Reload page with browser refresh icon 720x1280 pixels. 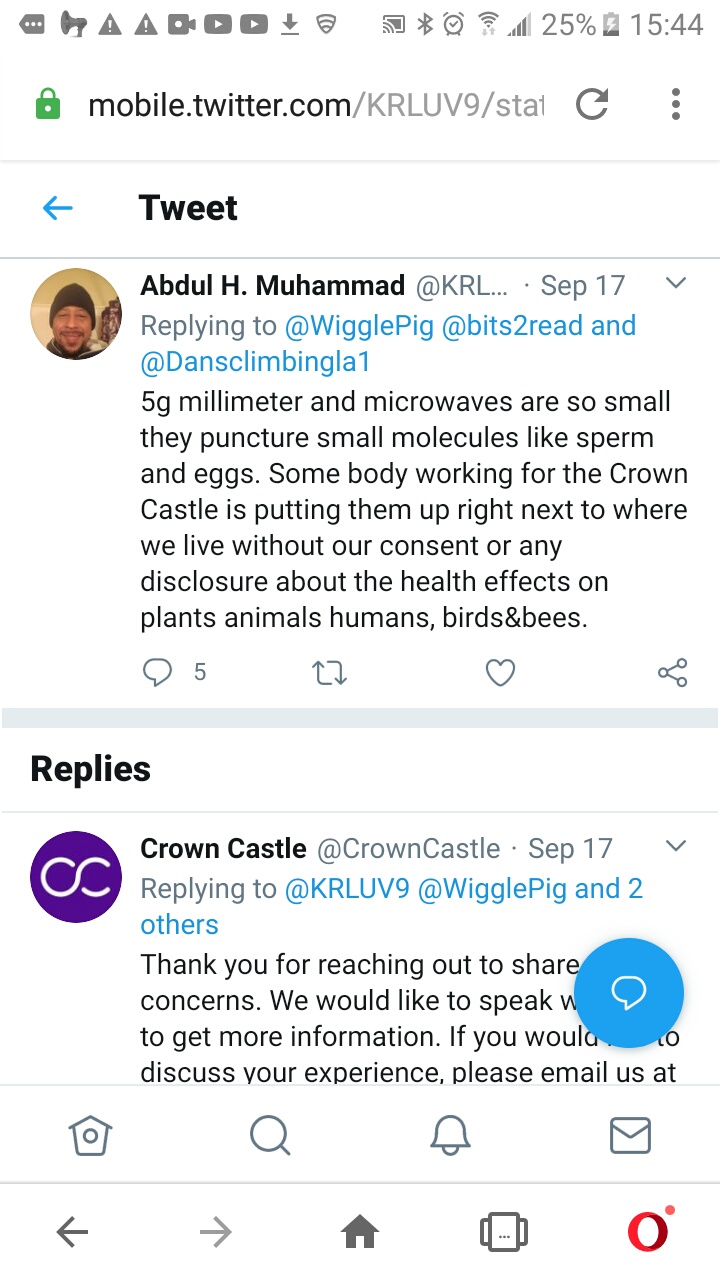pyautogui.click(x=592, y=104)
